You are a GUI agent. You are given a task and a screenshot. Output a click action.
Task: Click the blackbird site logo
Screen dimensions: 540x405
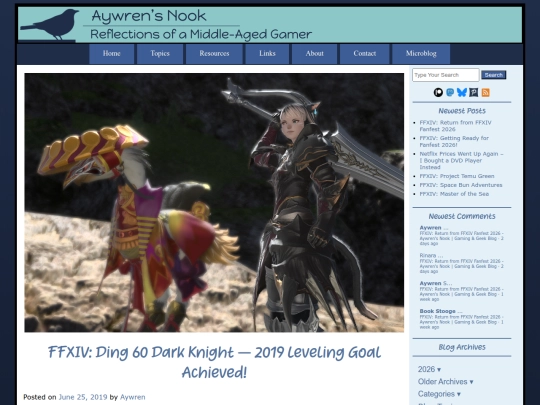pyautogui.click(x=51, y=24)
